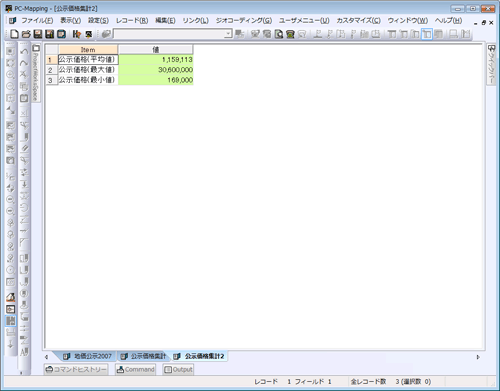Switch to the 地価公示2007 tab
The image size is (500, 391).
coord(88,356)
